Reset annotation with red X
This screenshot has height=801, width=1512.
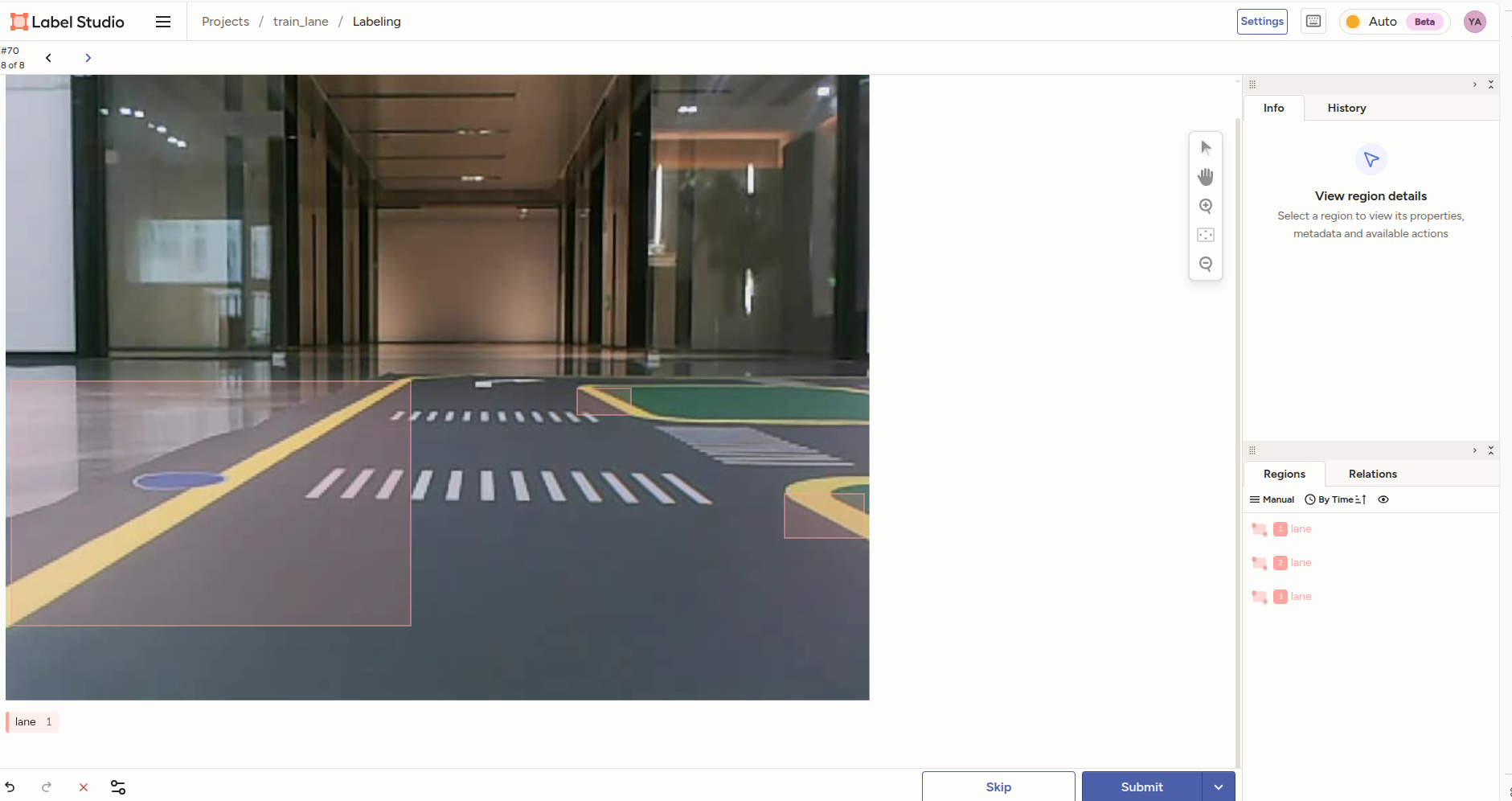[84, 787]
